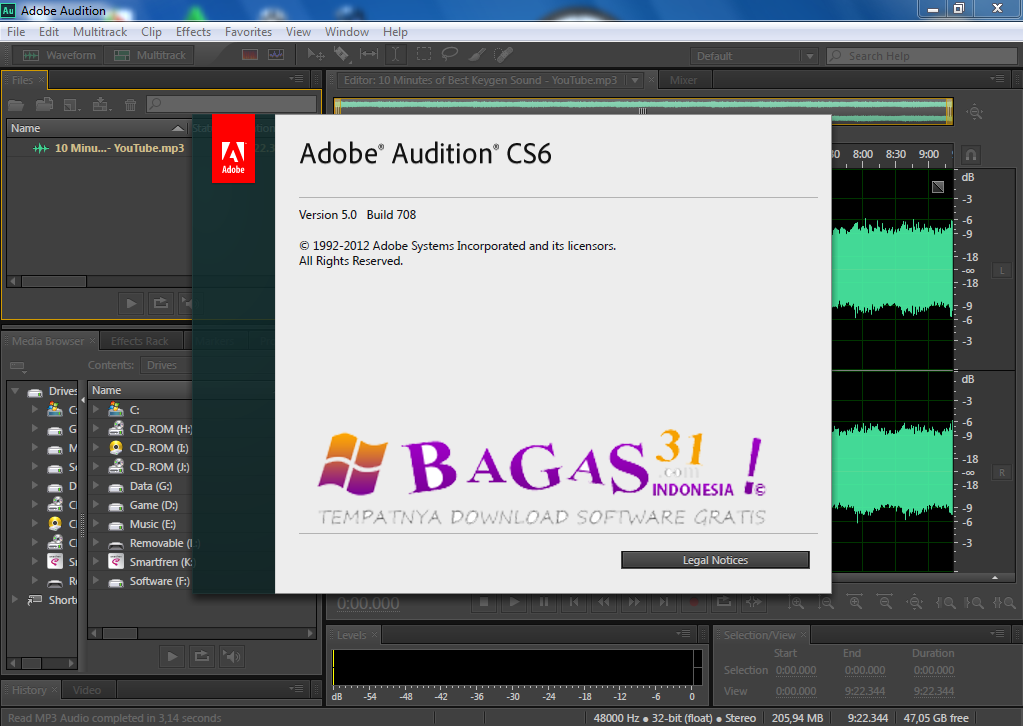
Task: Move playhead to previous marker
Action: pos(574,602)
